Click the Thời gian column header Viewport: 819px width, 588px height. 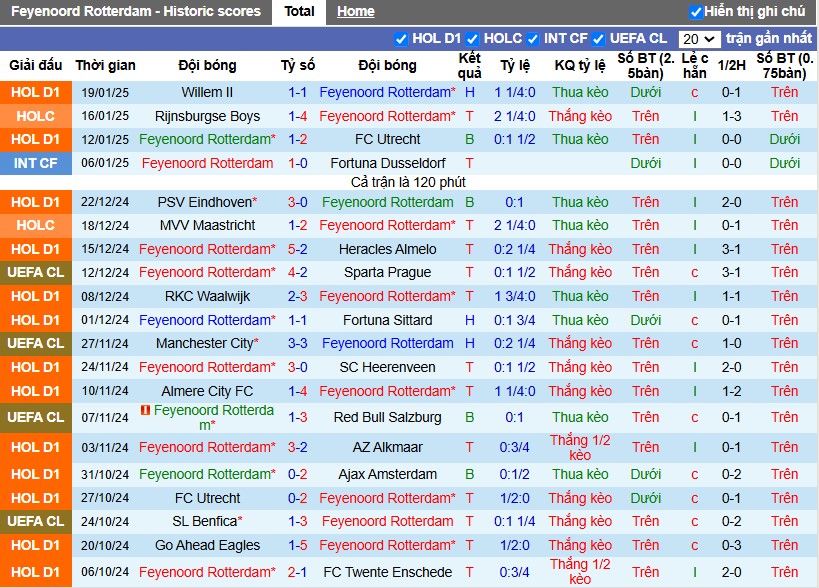pos(105,65)
